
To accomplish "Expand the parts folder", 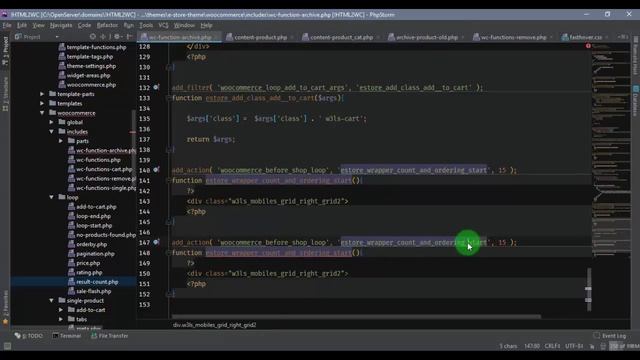I will pyautogui.click(x=61, y=141).
